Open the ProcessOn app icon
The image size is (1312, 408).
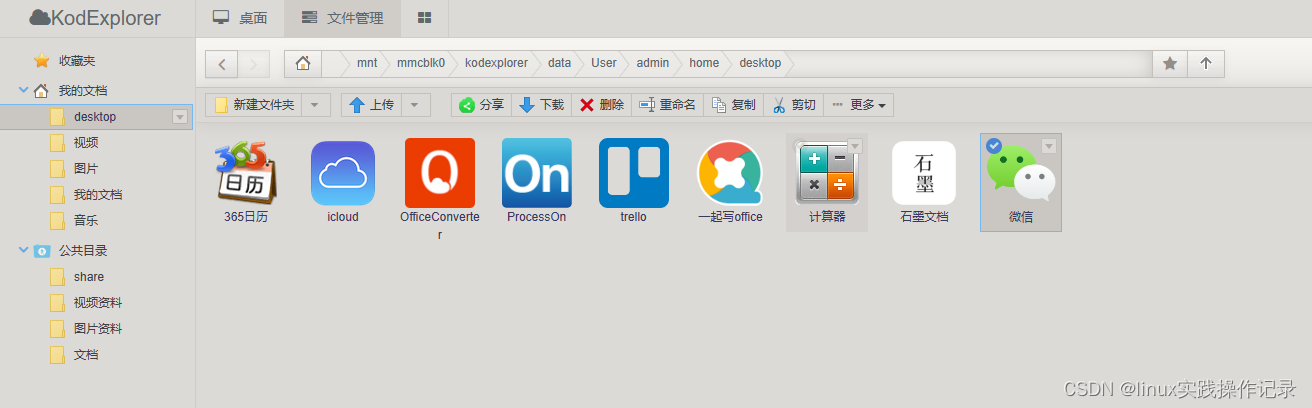tap(537, 173)
